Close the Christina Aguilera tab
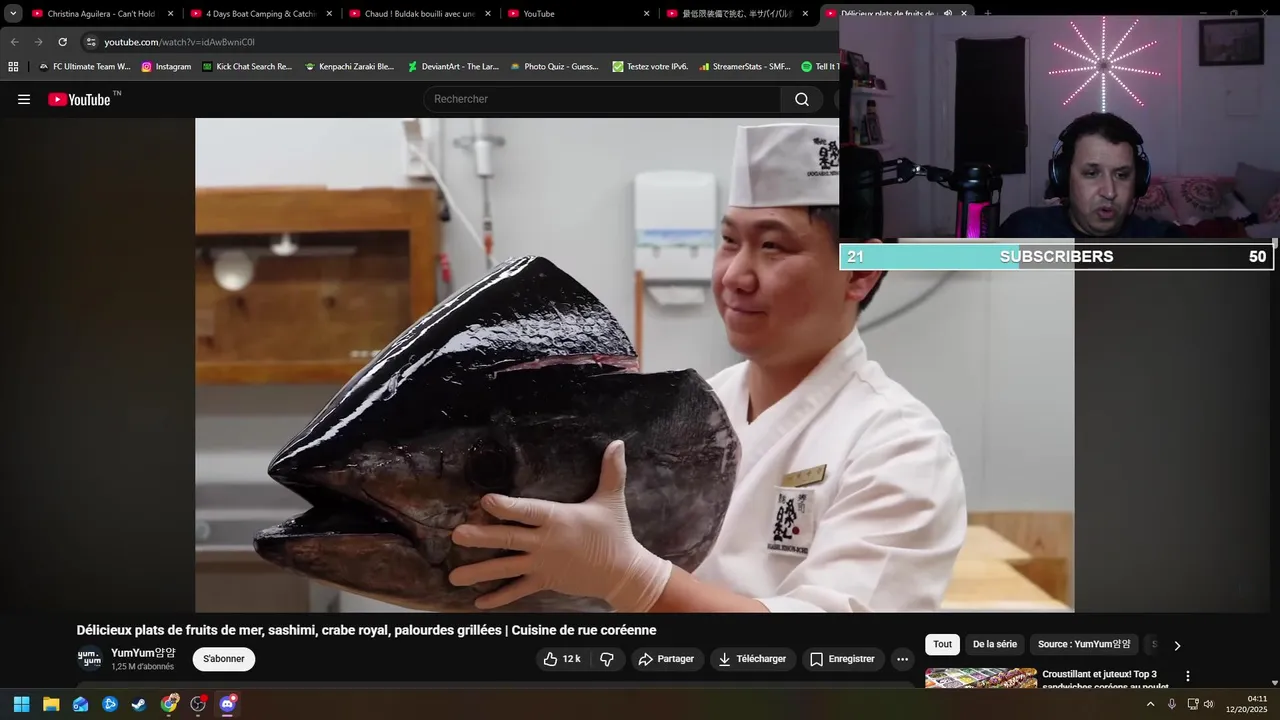Screen dimensions: 1280x720 [x=170, y=14]
